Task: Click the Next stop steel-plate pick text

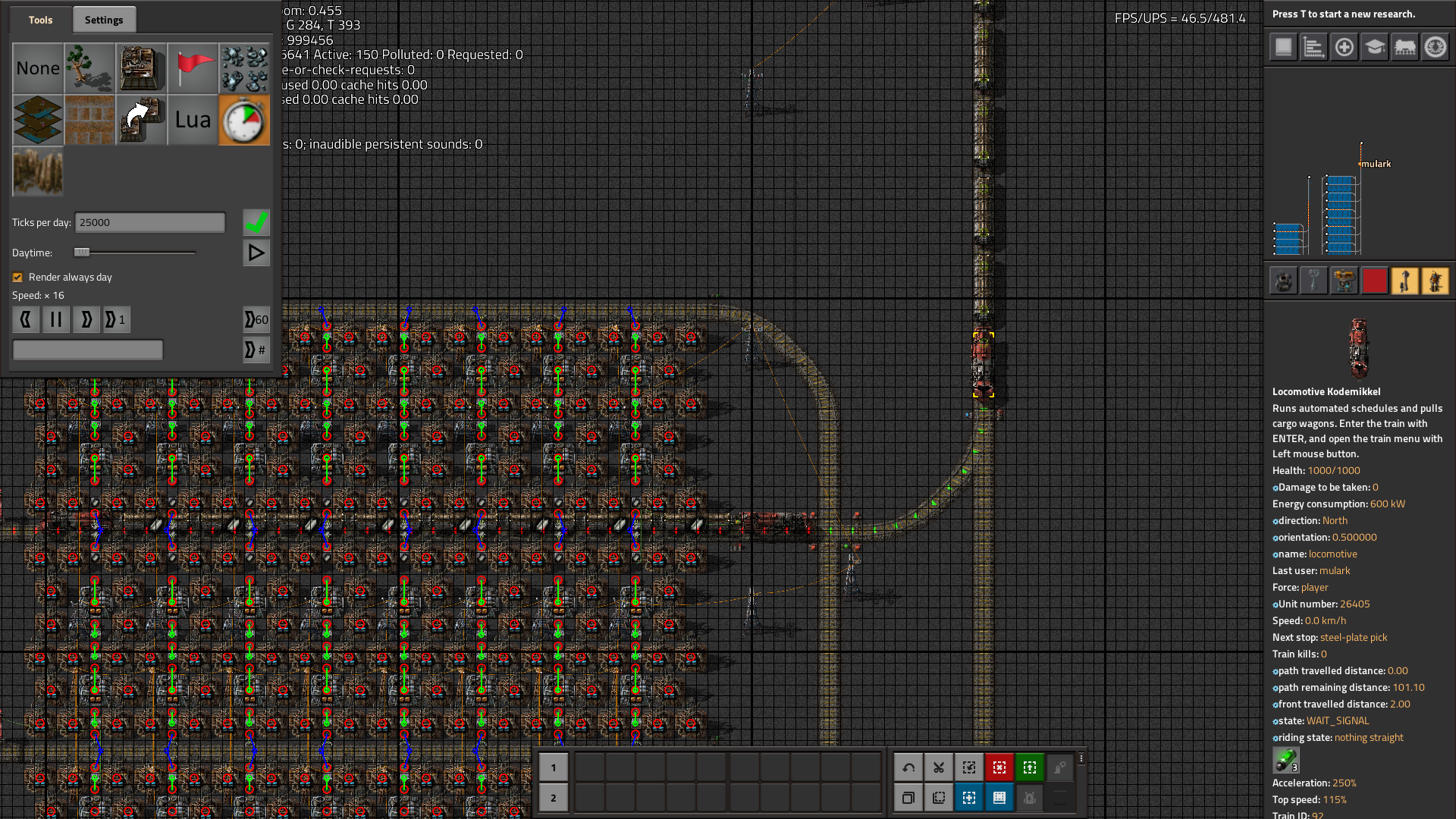Action: click(x=1330, y=637)
